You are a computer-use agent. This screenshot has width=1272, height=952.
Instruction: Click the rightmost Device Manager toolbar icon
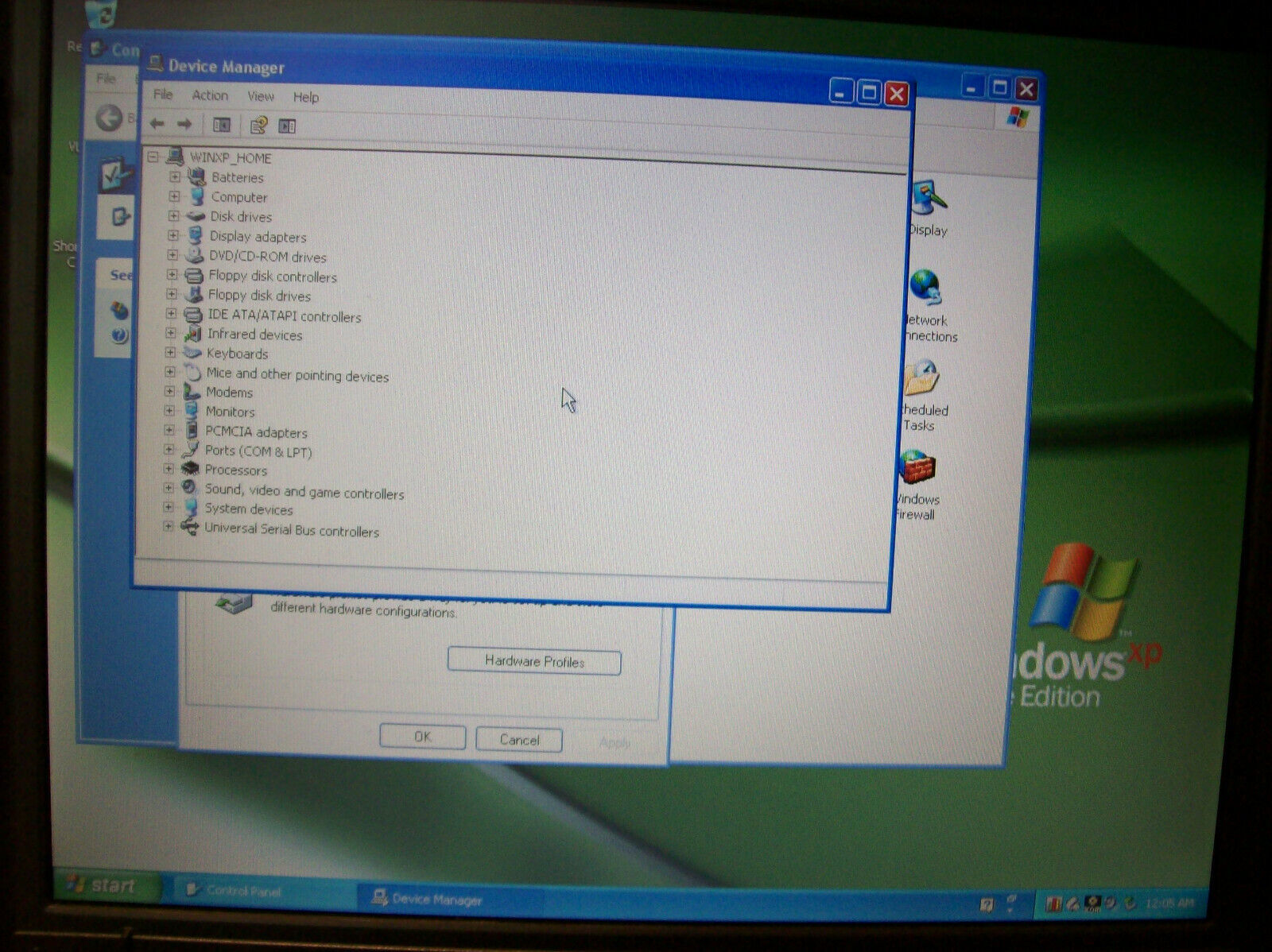click(x=287, y=126)
